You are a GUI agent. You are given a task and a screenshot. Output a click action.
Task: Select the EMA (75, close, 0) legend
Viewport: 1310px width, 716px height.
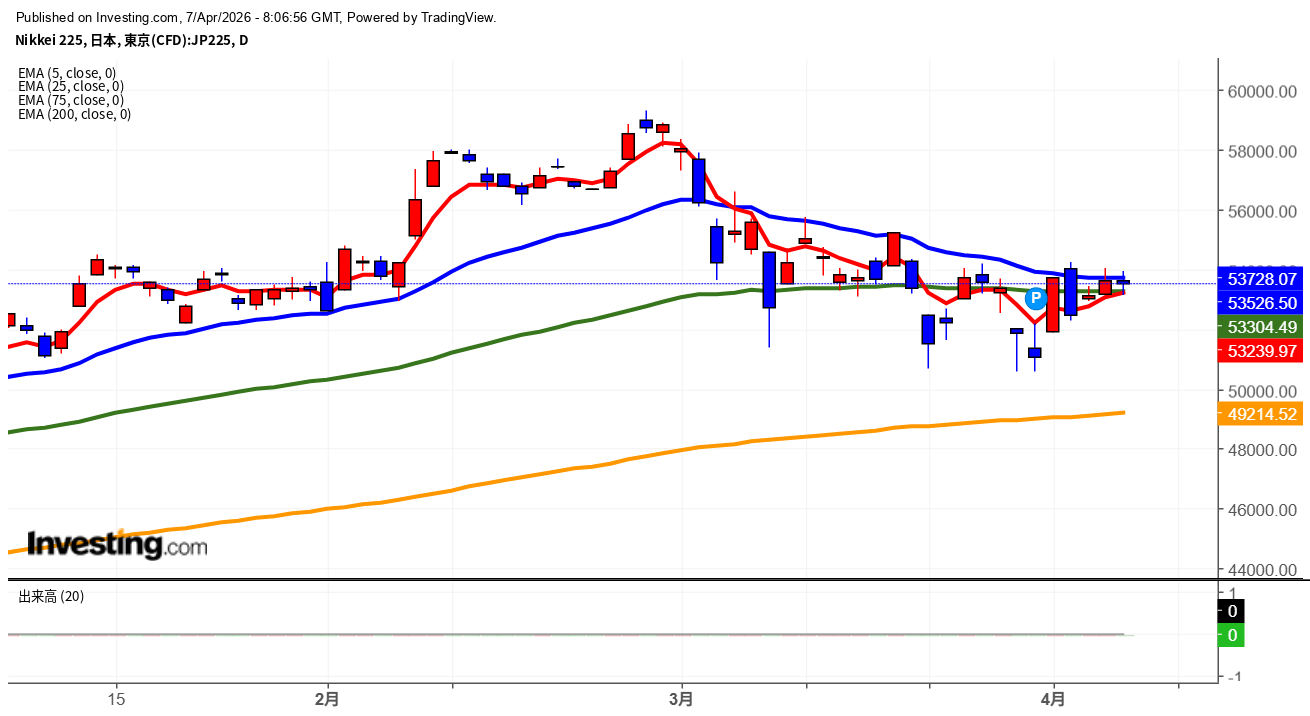(71, 100)
